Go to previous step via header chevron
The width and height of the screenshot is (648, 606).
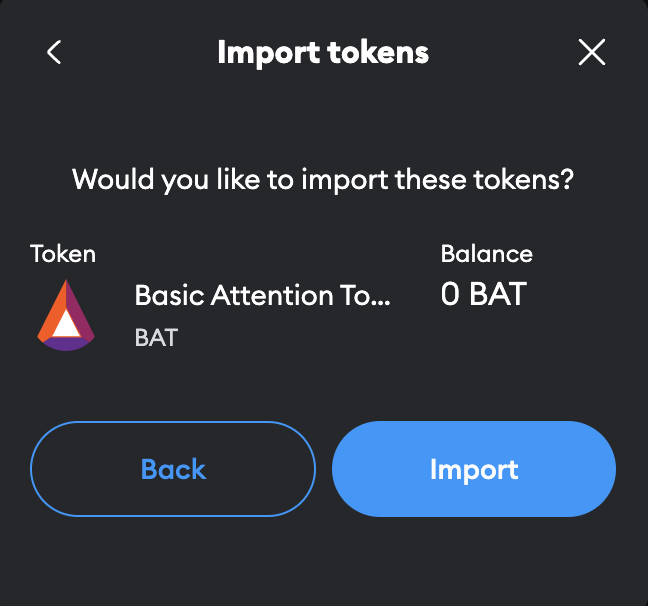(55, 52)
